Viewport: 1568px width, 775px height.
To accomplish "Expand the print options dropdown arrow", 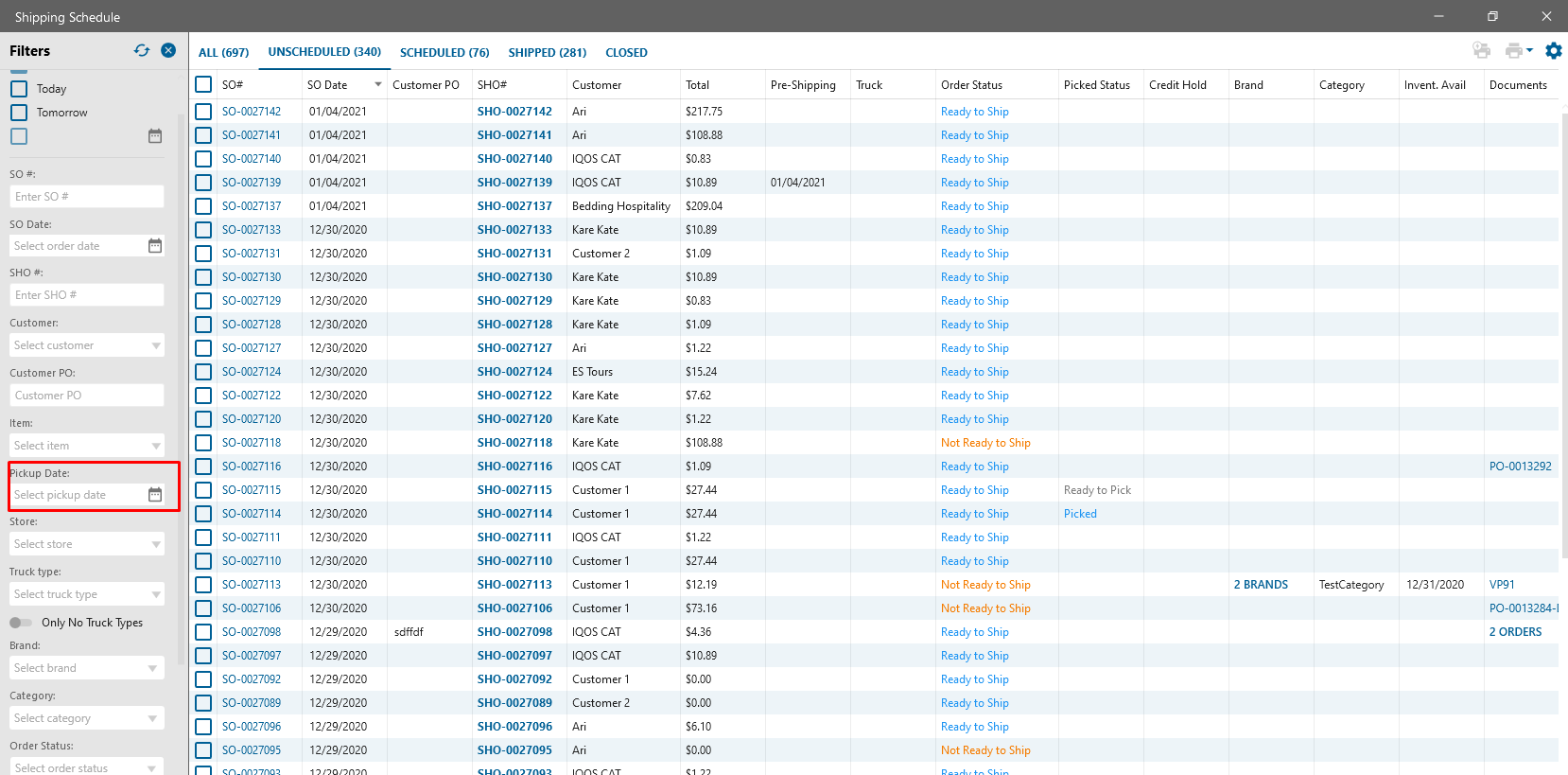I will click(x=1529, y=51).
